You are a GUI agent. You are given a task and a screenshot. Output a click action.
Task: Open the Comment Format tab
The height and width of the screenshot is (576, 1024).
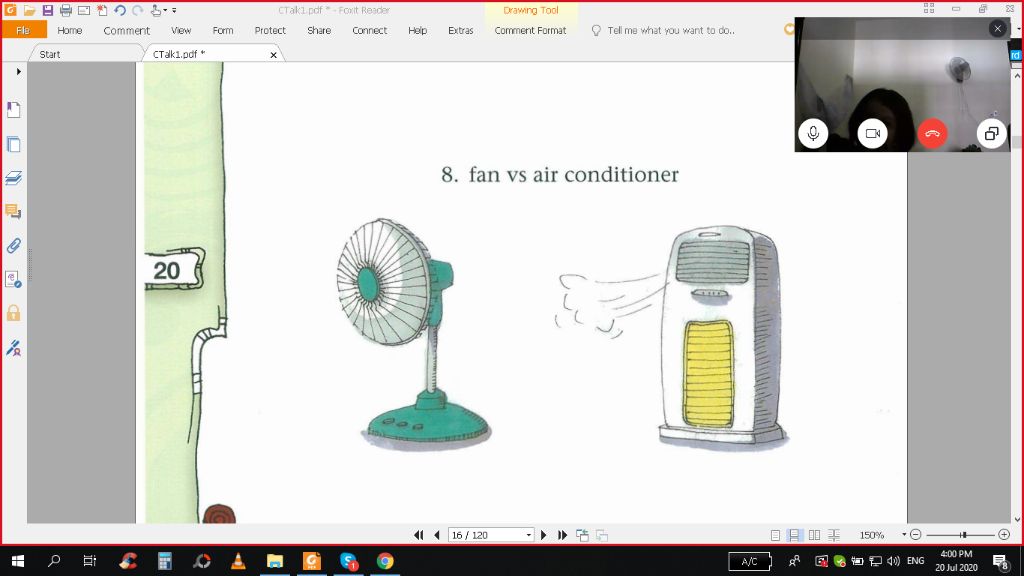pos(530,30)
